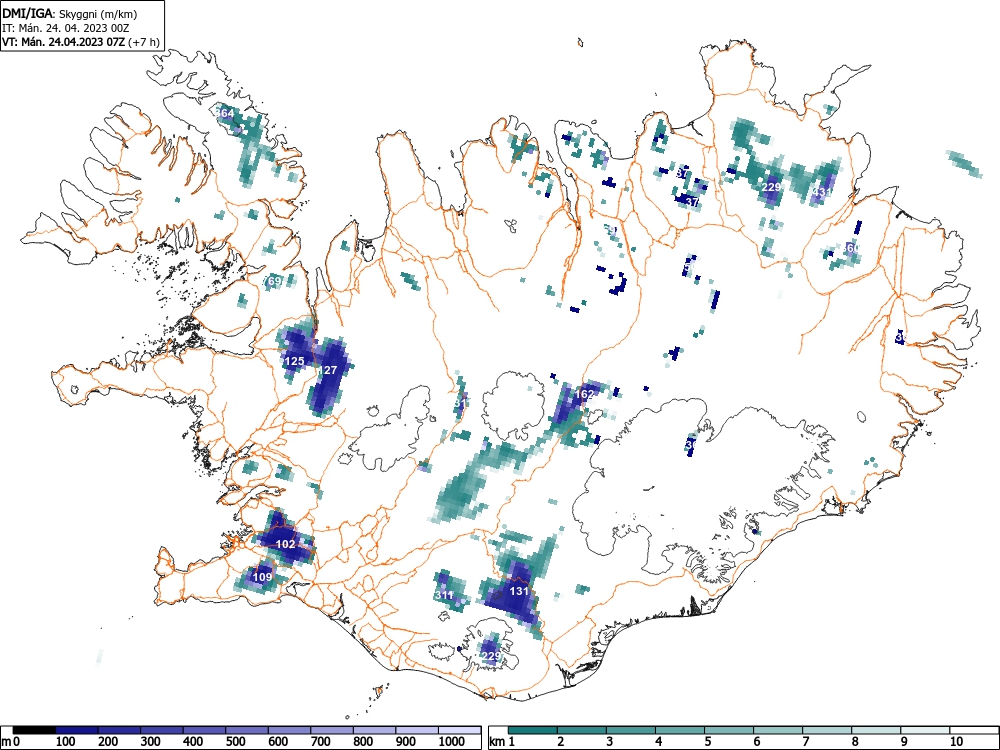Click the 500 tick label on the m scale
1000x750 pixels.
235,741
